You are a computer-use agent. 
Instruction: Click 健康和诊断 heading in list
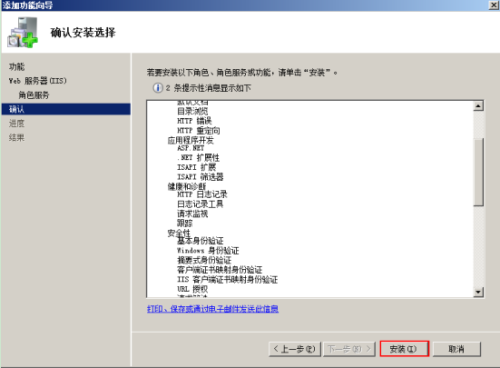tap(187, 186)
